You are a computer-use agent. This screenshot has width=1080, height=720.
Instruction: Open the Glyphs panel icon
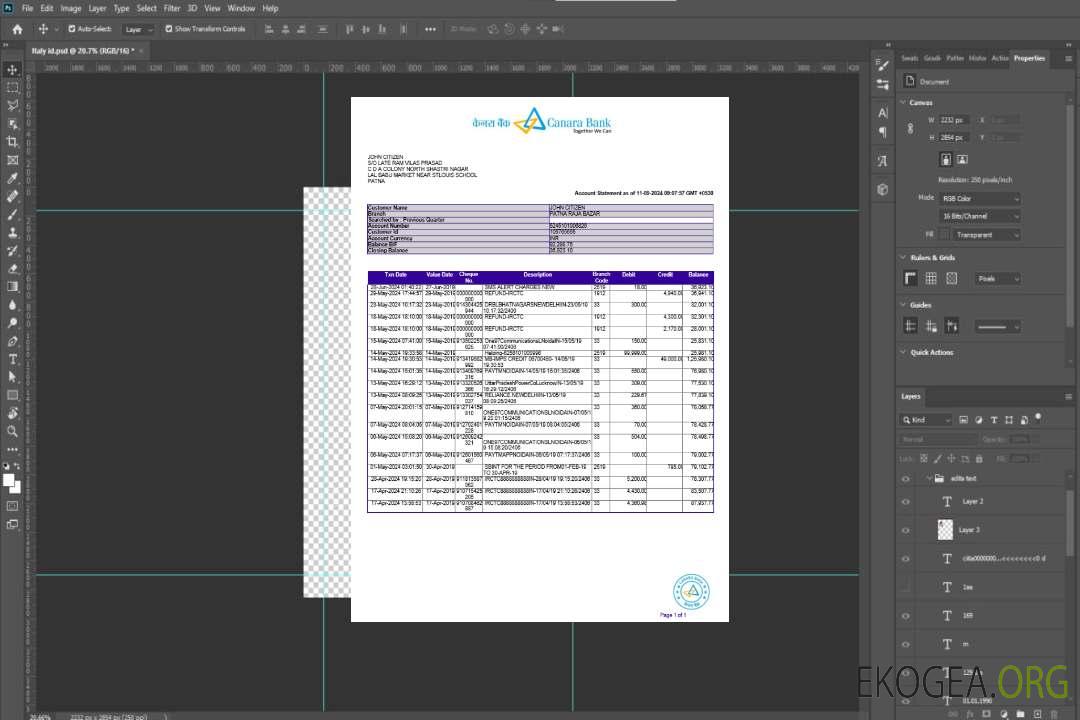(882, 161)
